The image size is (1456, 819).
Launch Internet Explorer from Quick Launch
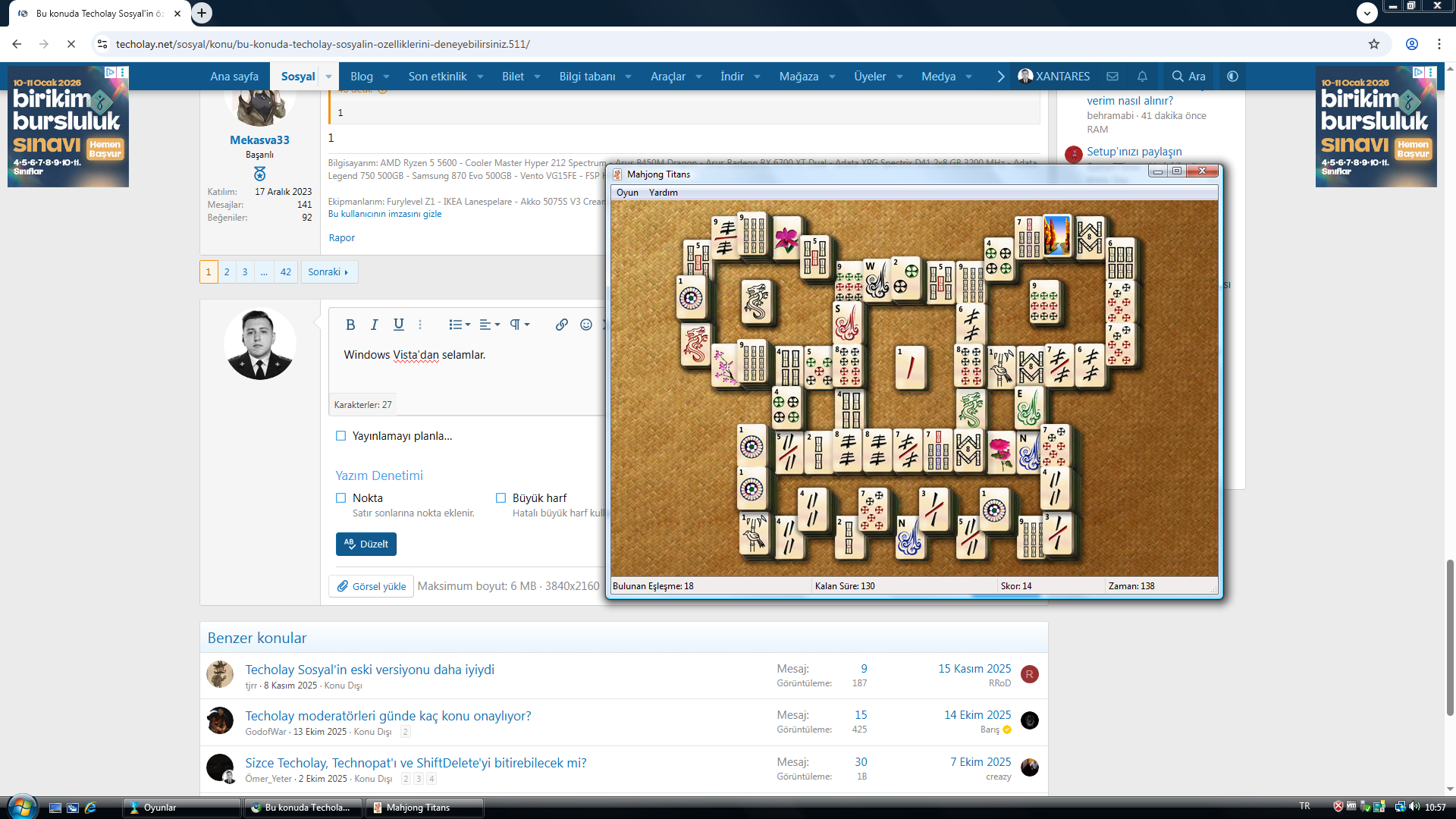(x=91, y=808)
